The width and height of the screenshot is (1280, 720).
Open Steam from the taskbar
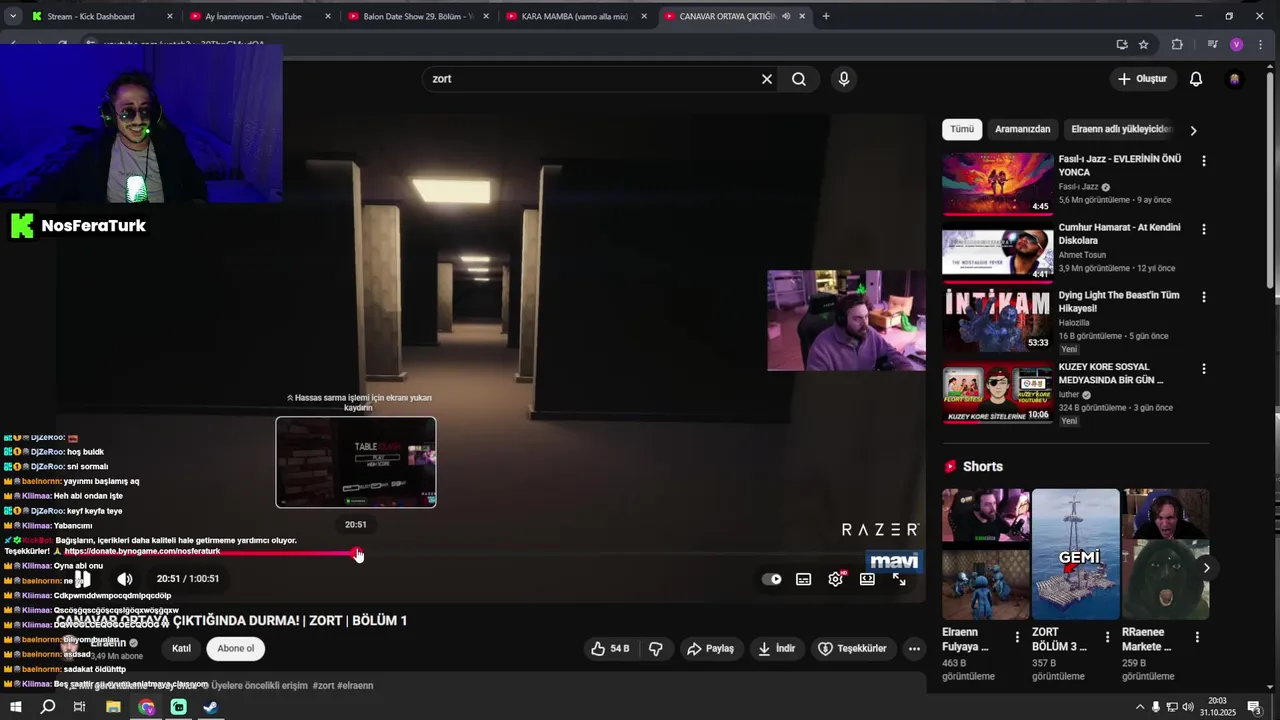210,707
